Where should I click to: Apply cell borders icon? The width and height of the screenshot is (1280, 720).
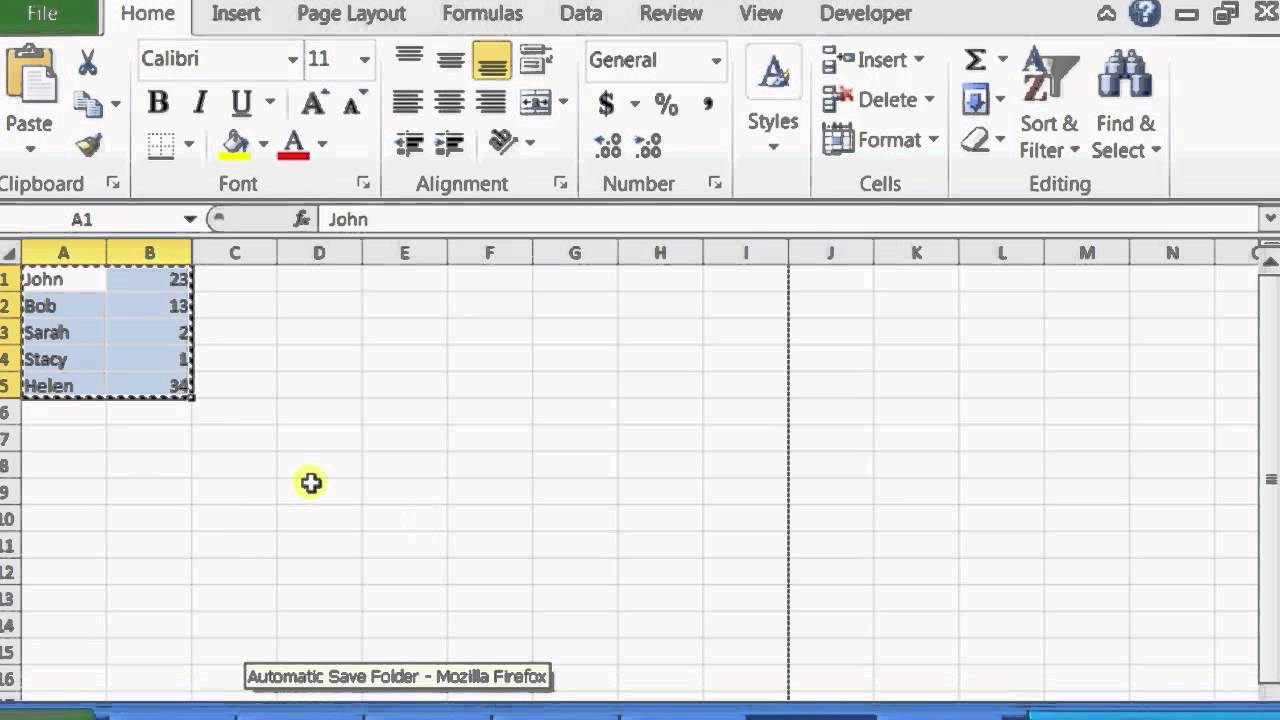[x=161, y=144]
